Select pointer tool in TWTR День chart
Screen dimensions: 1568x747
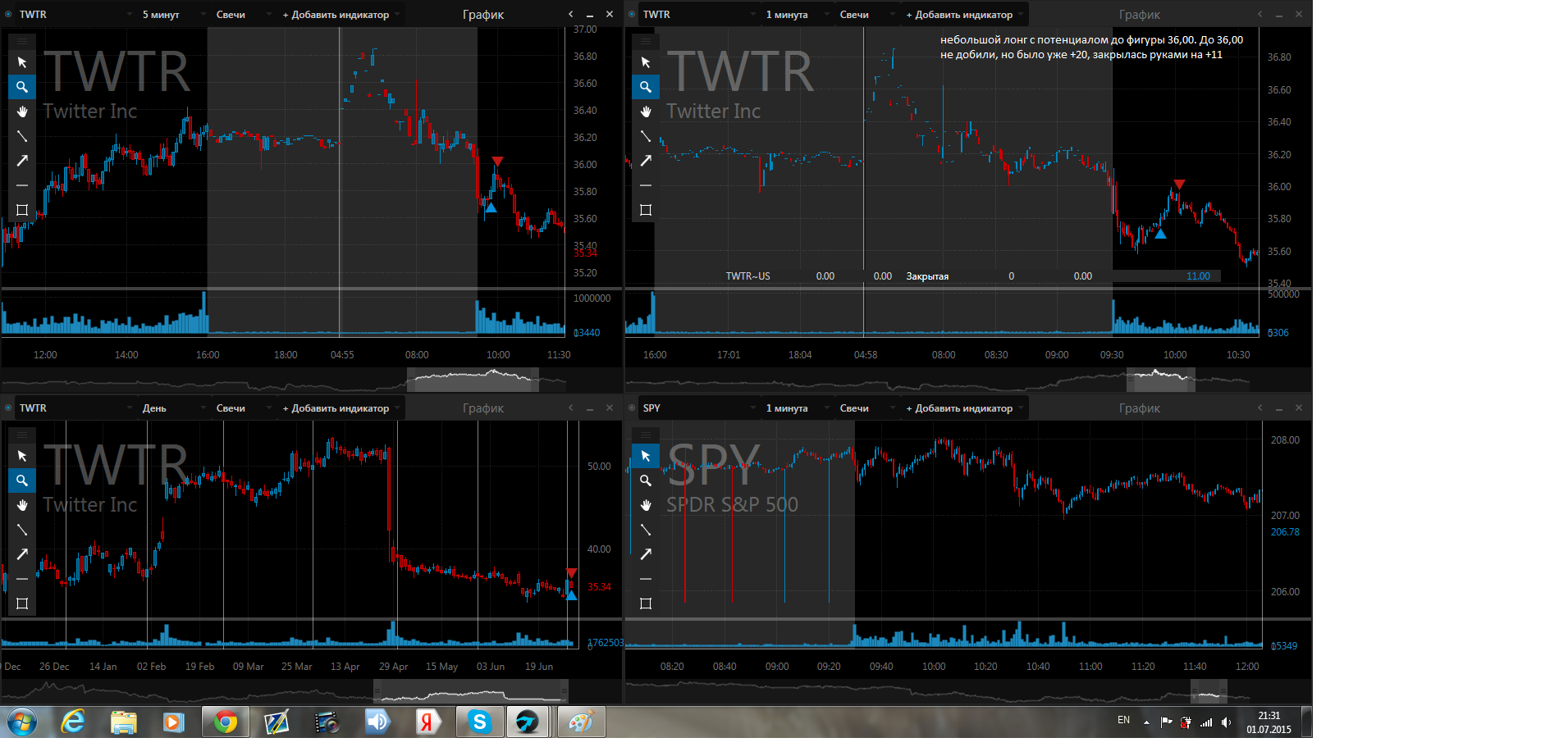(x=22, y=456)
